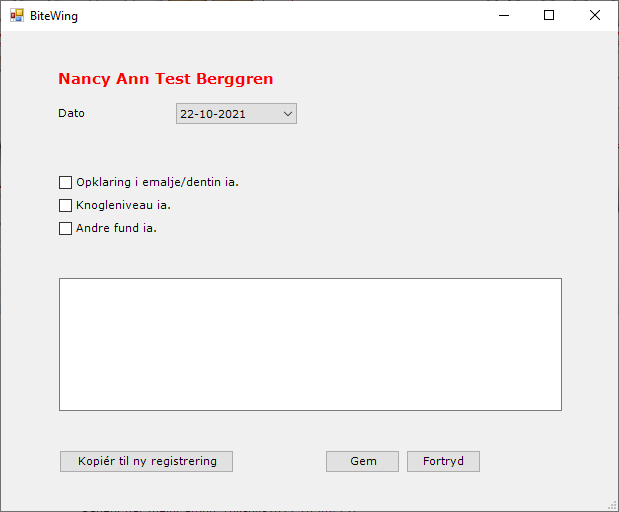Screen dimensions: 619x512
Task: Select the year 2021 in the date picker
Action: point(232,114)
